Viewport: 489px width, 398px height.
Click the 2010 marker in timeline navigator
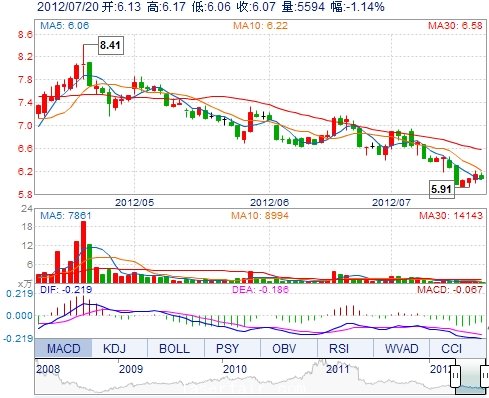pyautogui.click(x=235, y=369)
